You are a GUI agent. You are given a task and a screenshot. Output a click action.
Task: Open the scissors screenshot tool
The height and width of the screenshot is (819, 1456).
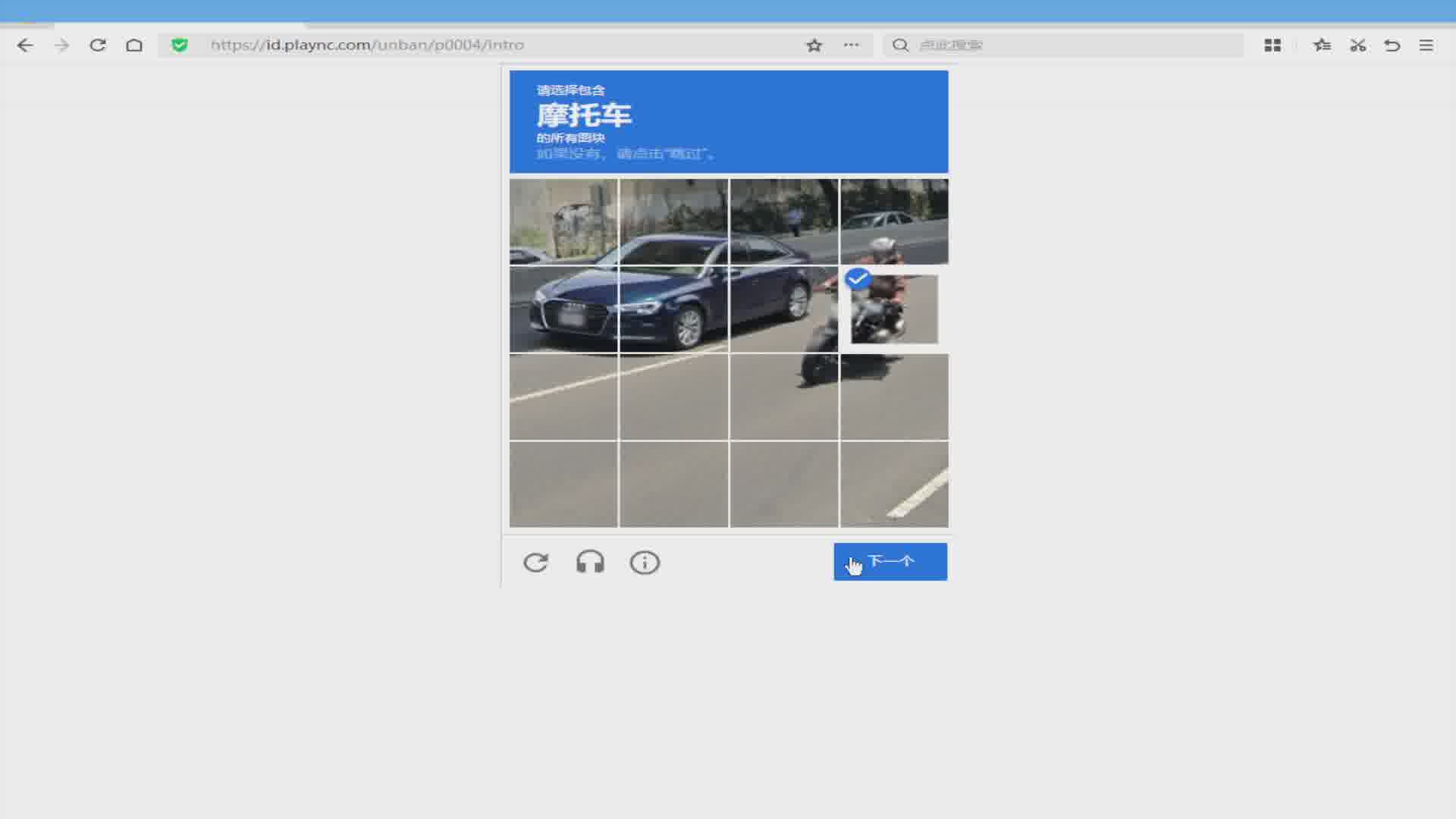click(1357, 45)
